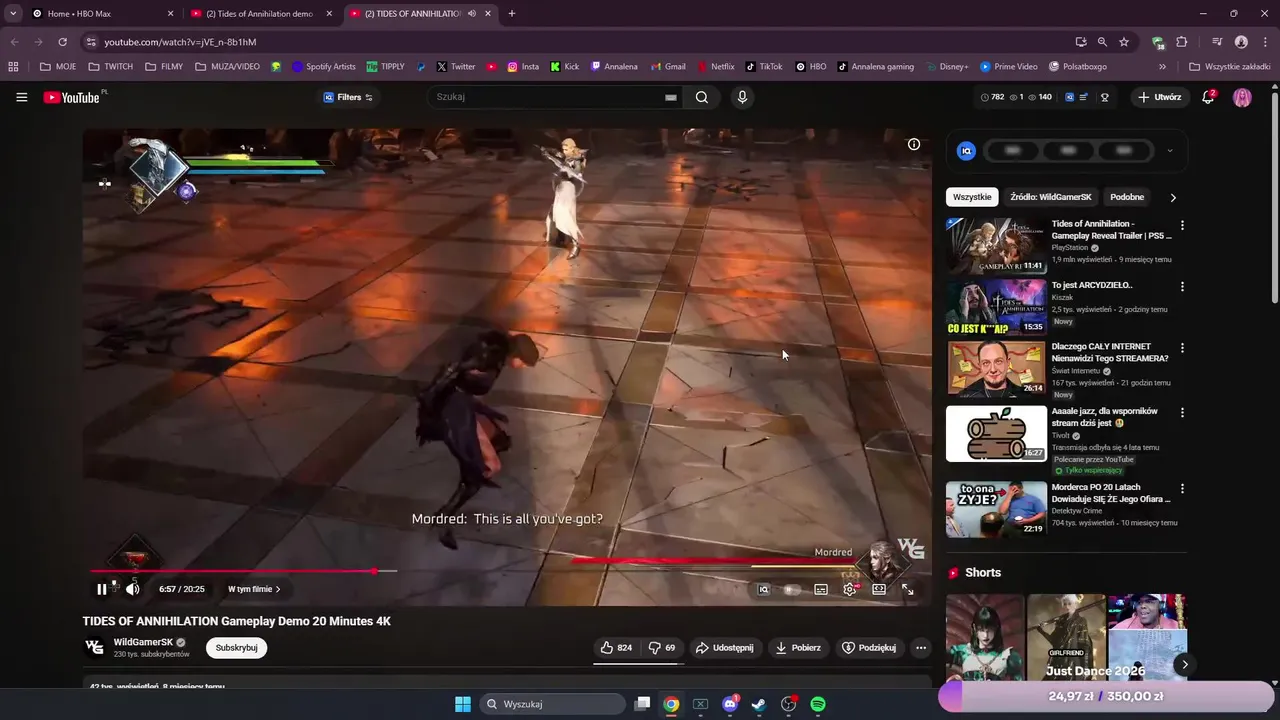Screen dimensions: 1280x720
Task: Show more bookmarks chevron
Action: tap(1162, 67)
